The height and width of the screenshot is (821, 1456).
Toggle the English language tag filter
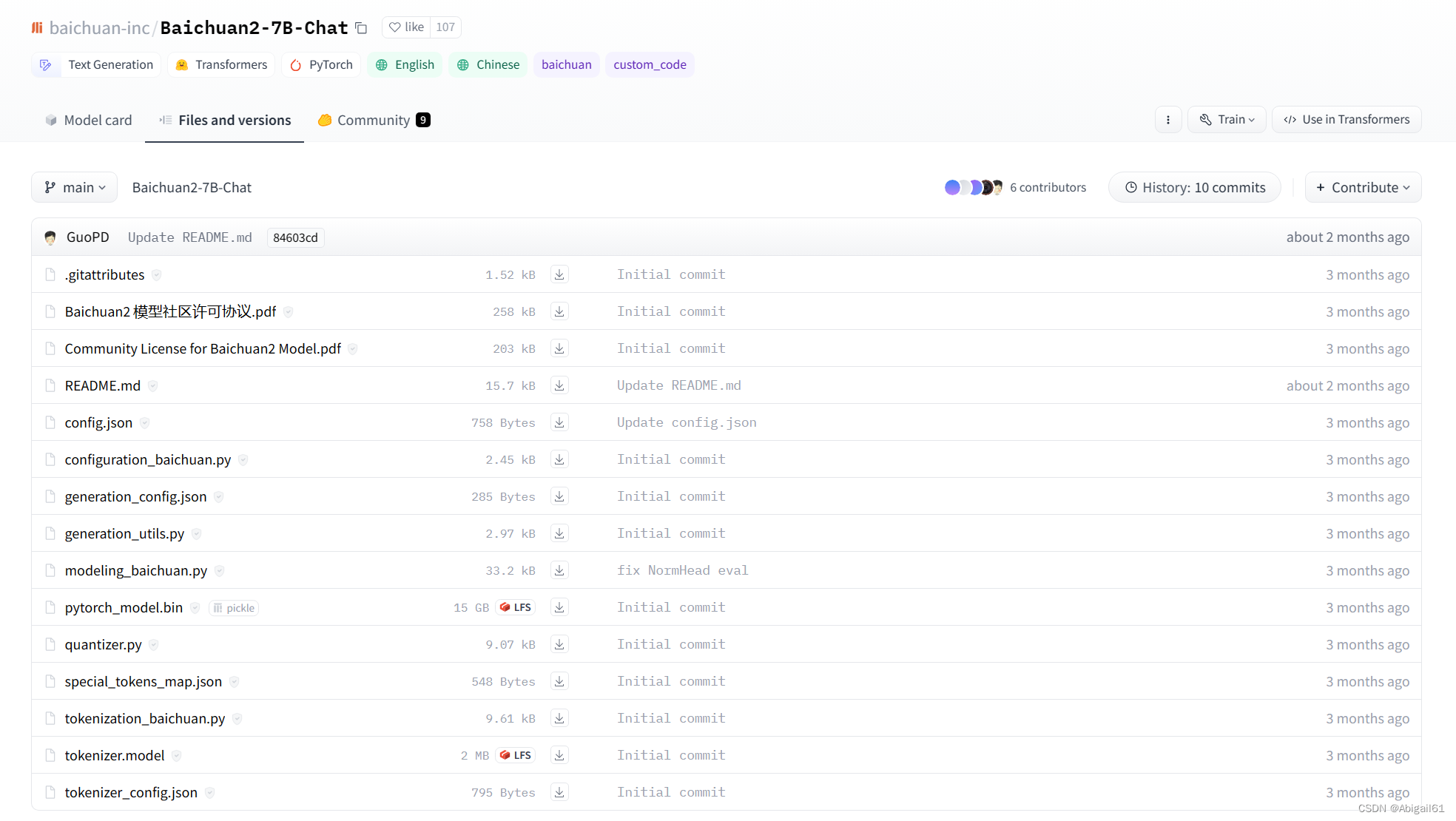405,65
